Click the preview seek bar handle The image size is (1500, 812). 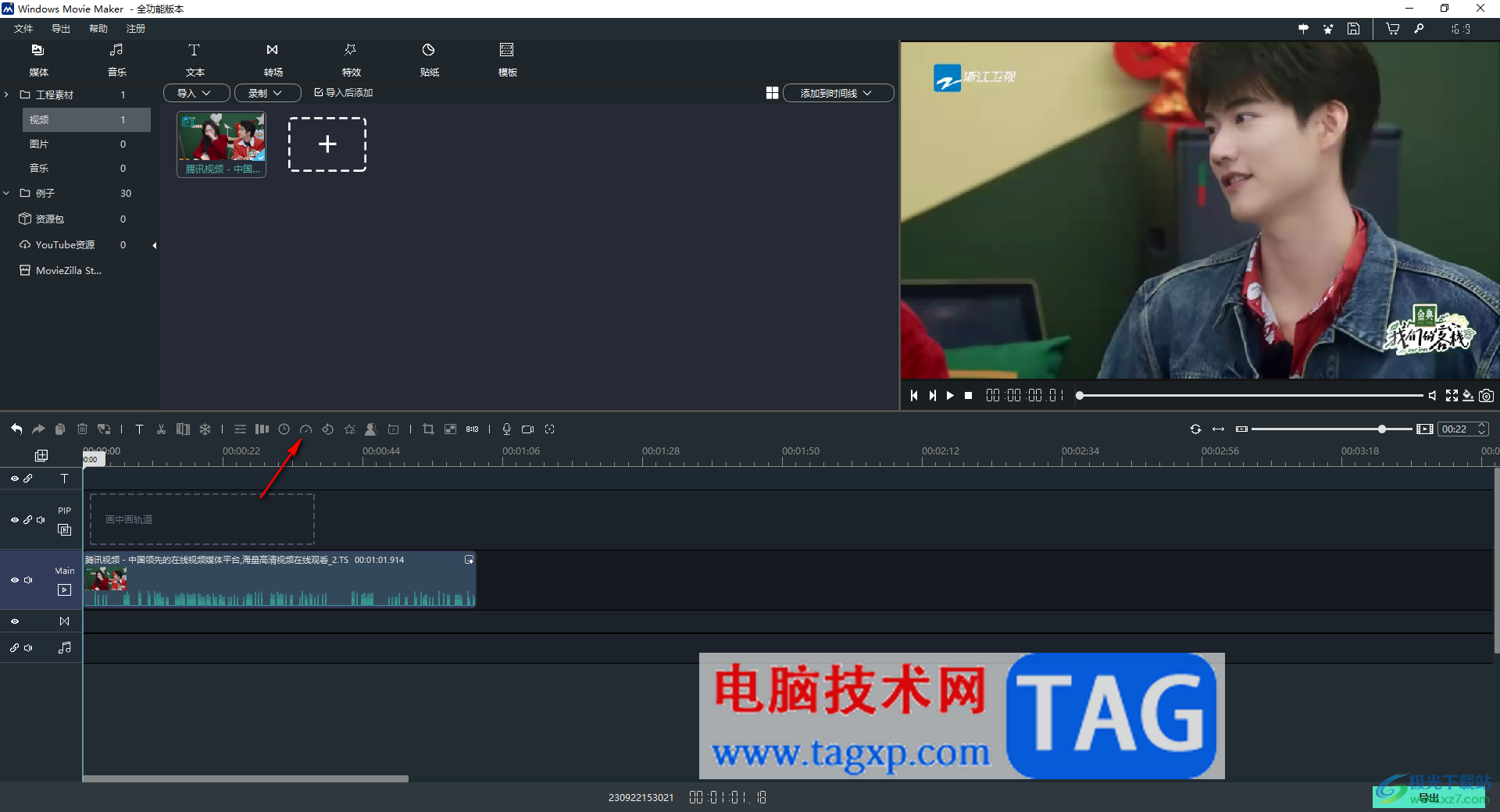[1080, 396]
